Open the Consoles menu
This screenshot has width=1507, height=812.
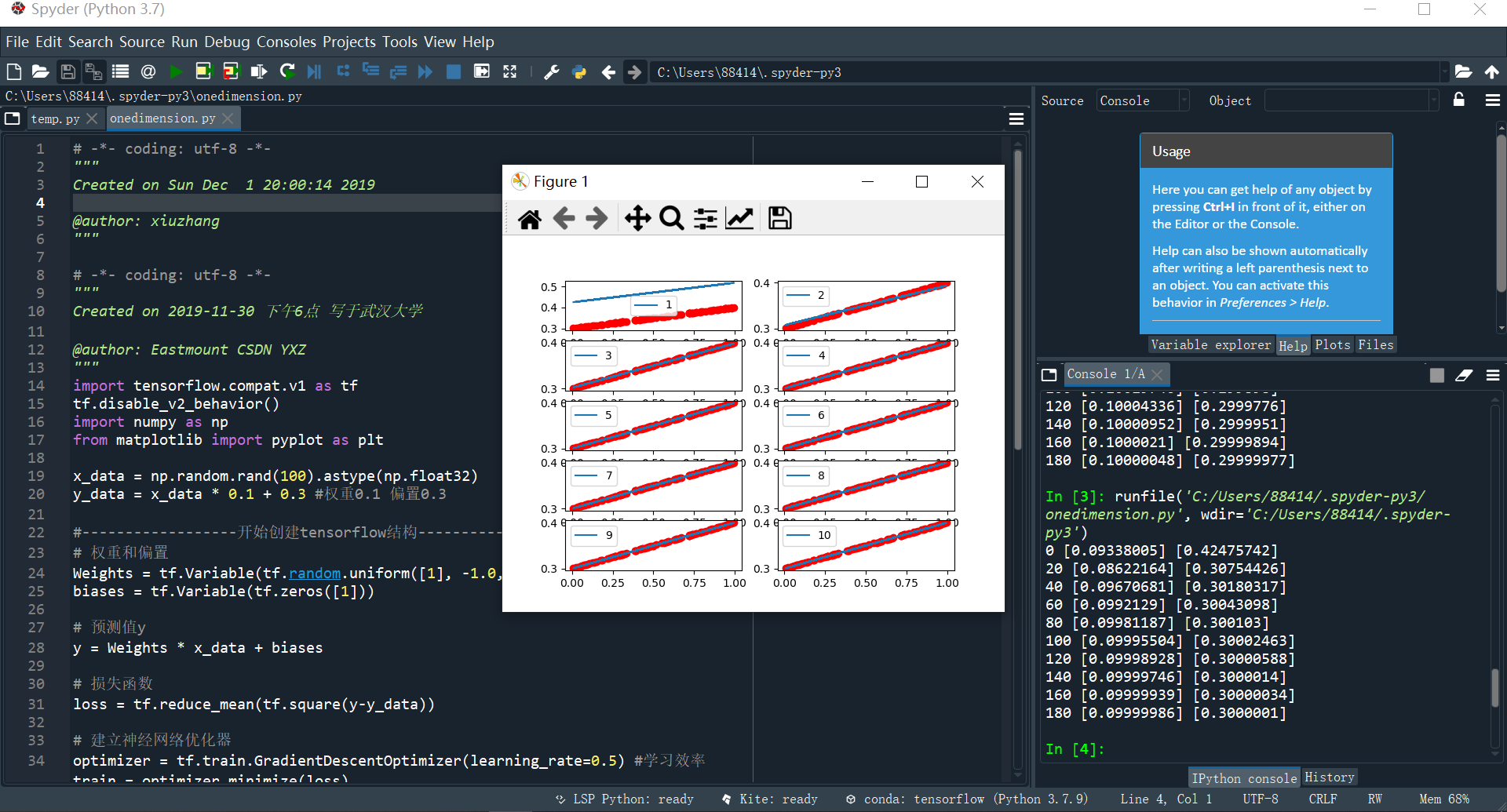286,42
